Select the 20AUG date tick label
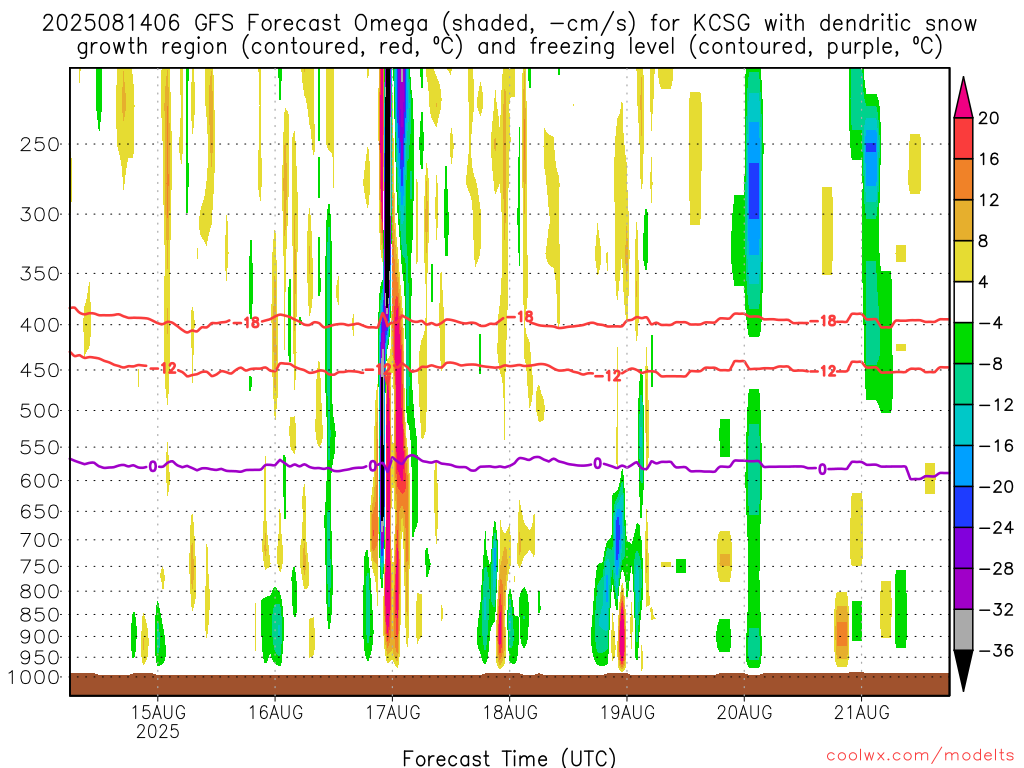Viewport: 1024px width, 768px height. (744, 712)
